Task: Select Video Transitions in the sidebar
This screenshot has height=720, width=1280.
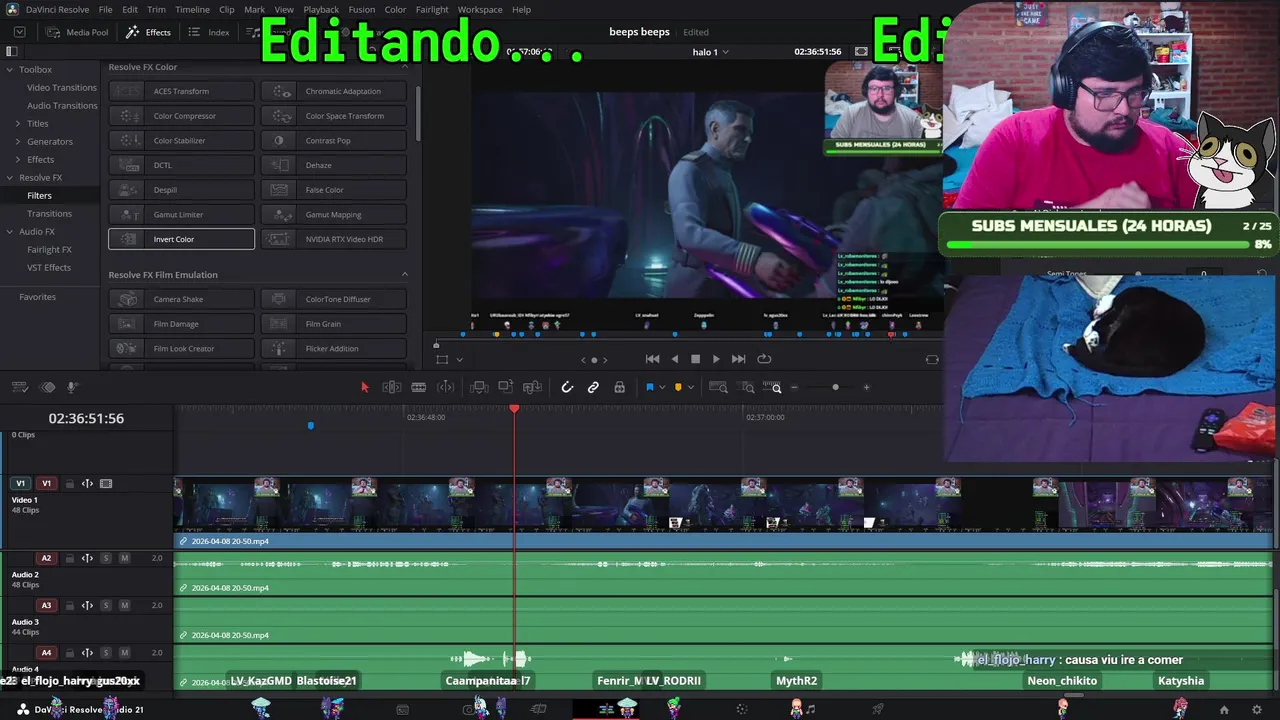Action: pyautogui.click(x=62, y=88)
